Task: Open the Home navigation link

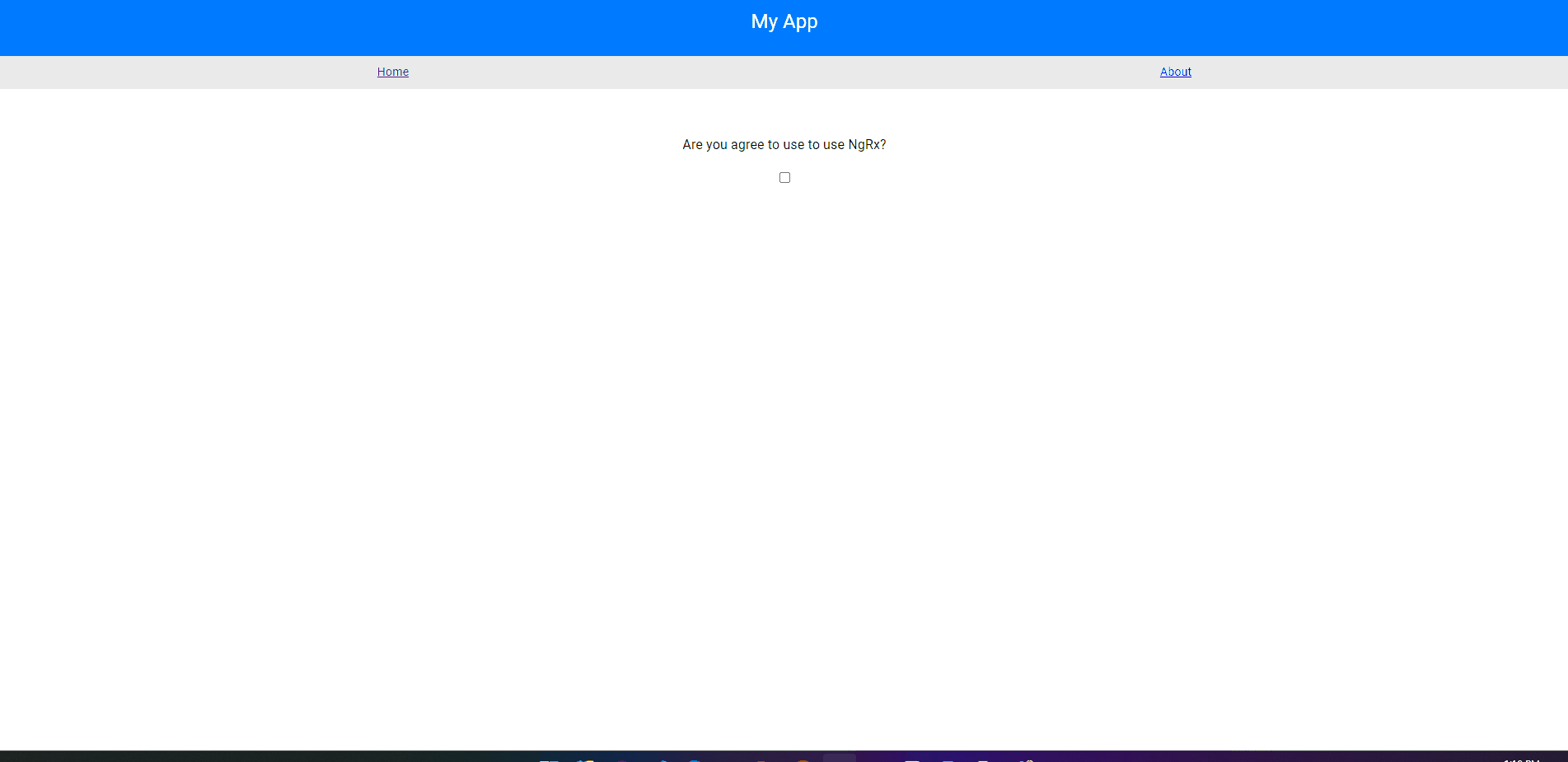Action: pyautogui.click(x=393, y=72)
